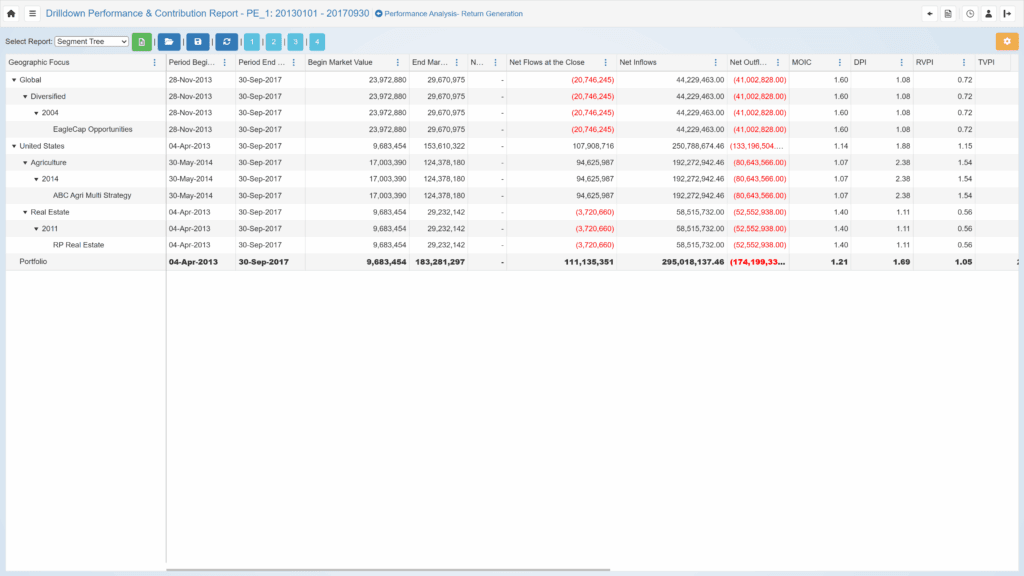
Task: Collapse the Real Estate tree node
Action: pyautogui.click(x=25, y=212)
